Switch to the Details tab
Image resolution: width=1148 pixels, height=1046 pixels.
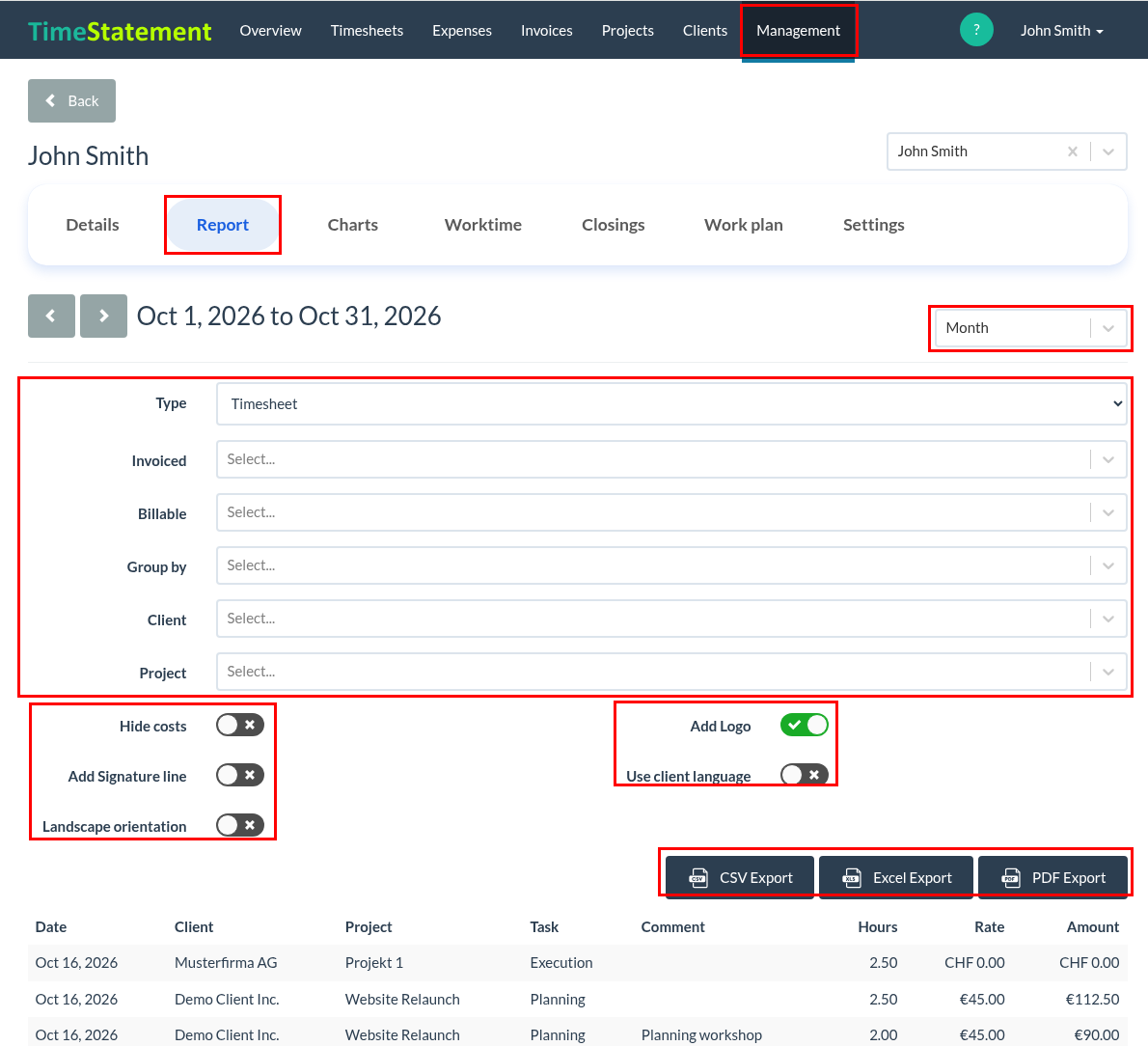pos(93,225)
